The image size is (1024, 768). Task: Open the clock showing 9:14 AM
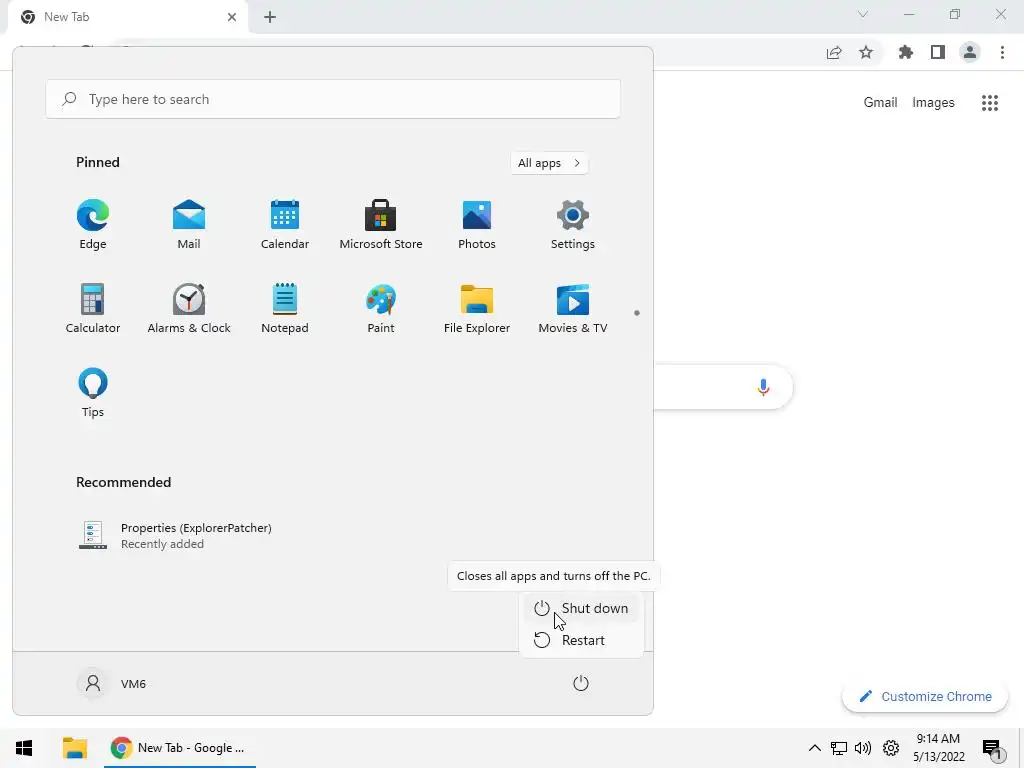[938, 748]
